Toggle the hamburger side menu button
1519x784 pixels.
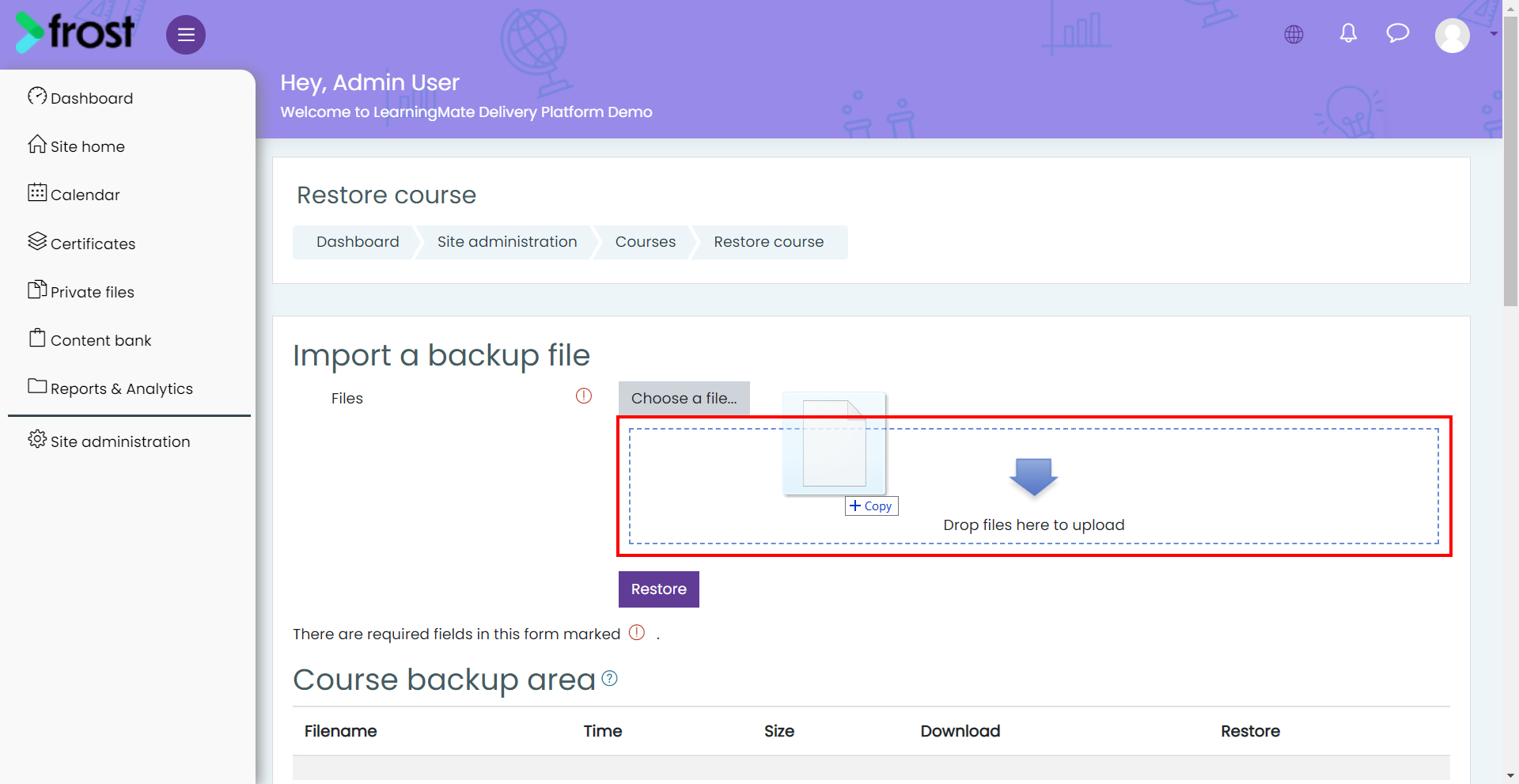(186, 35)
